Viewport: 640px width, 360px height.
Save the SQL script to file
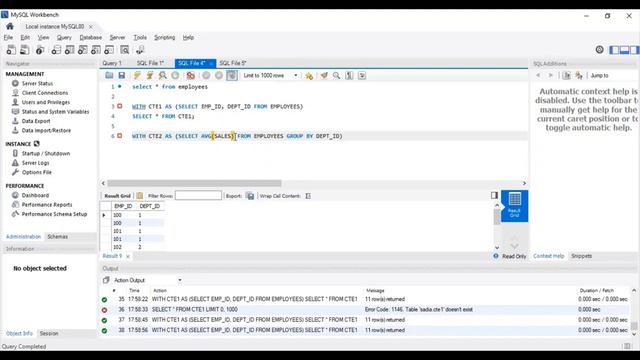122,75
